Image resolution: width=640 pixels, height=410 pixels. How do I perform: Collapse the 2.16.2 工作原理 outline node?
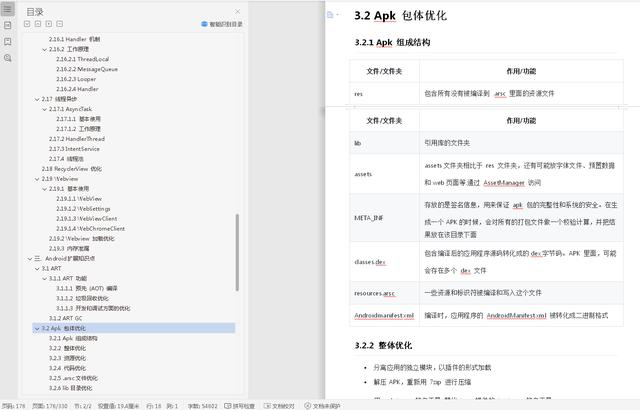tap(45, 48)
